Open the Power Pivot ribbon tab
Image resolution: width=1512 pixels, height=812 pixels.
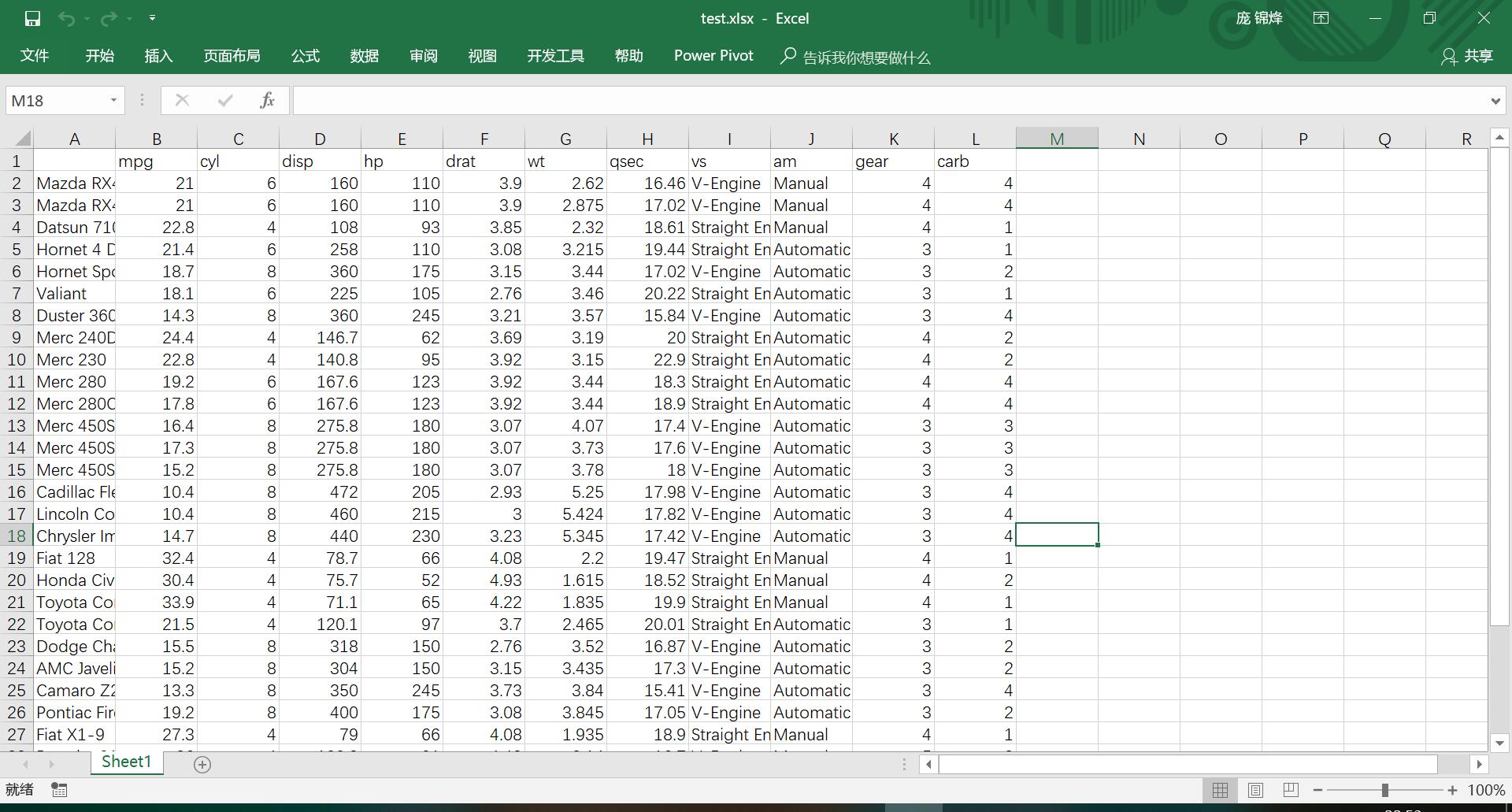coord(713,56)
